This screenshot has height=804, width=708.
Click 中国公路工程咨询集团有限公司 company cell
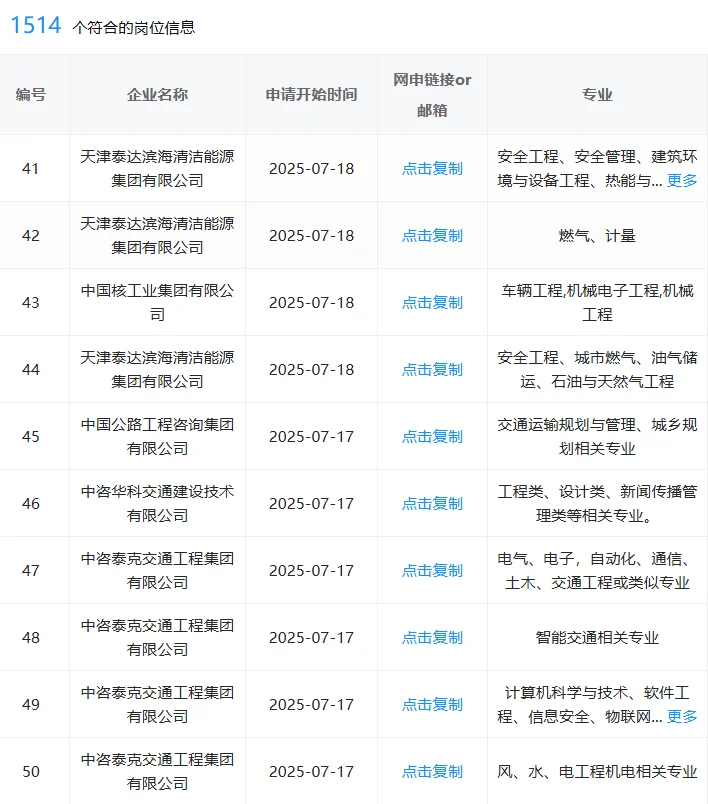pyautogui.click(x=157, y=437)
